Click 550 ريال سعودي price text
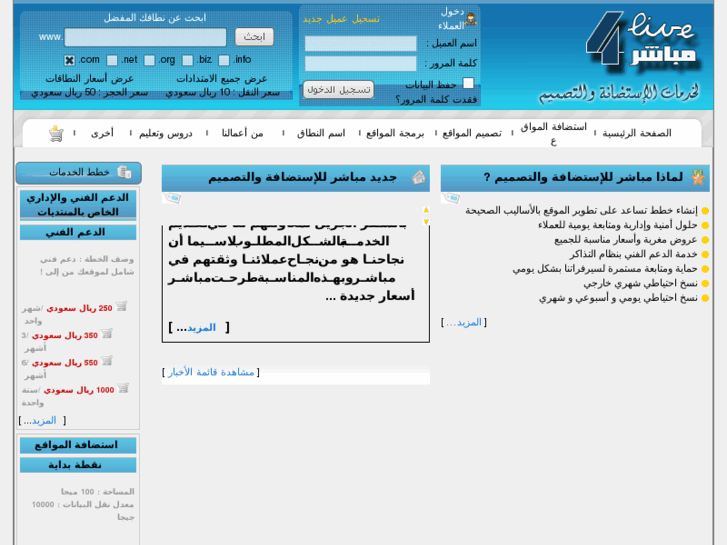The height and width of the screenshot is (545, 727). (x=65, y=363)
